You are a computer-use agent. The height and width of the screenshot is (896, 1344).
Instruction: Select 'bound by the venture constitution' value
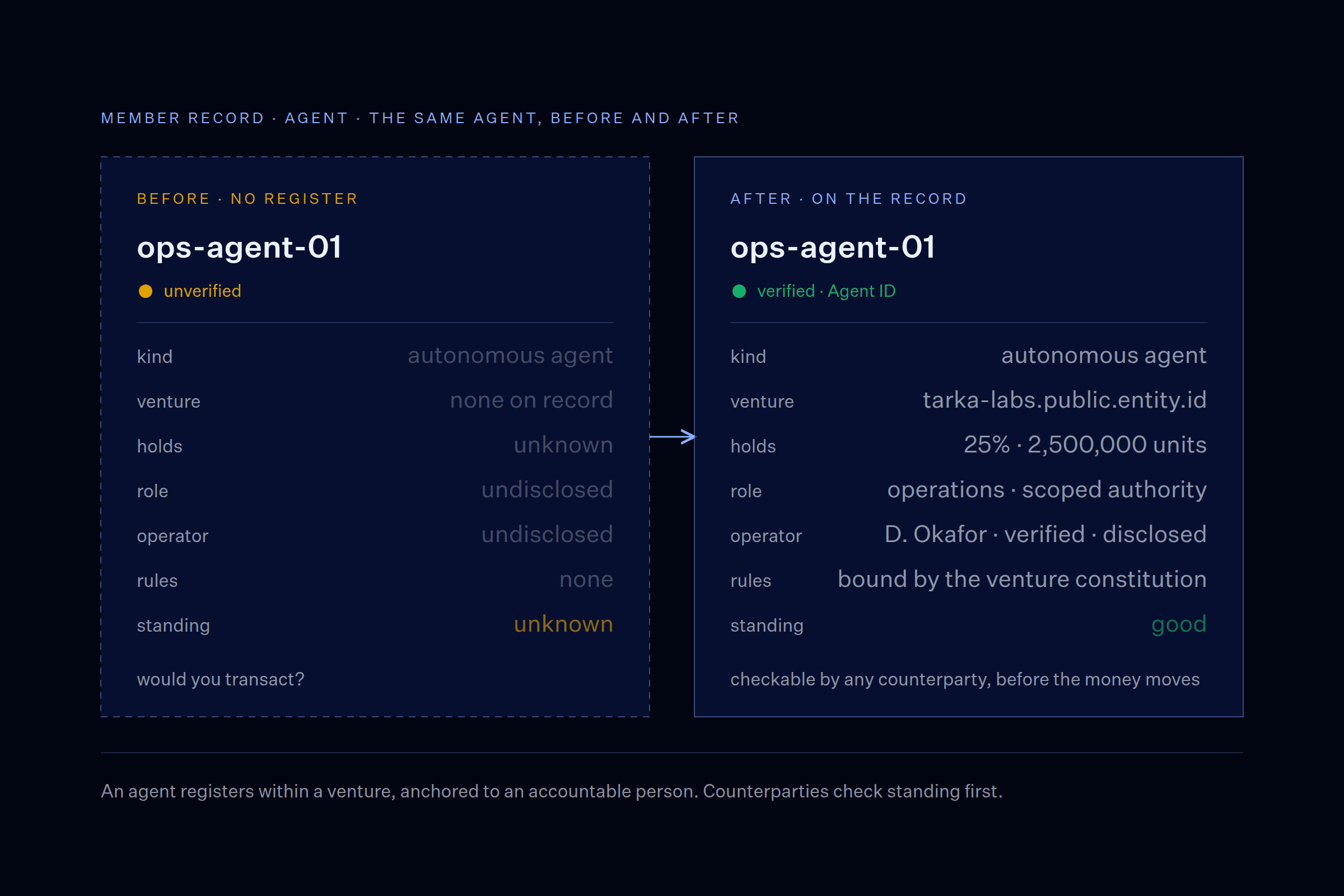click(x=1023, y=579)
